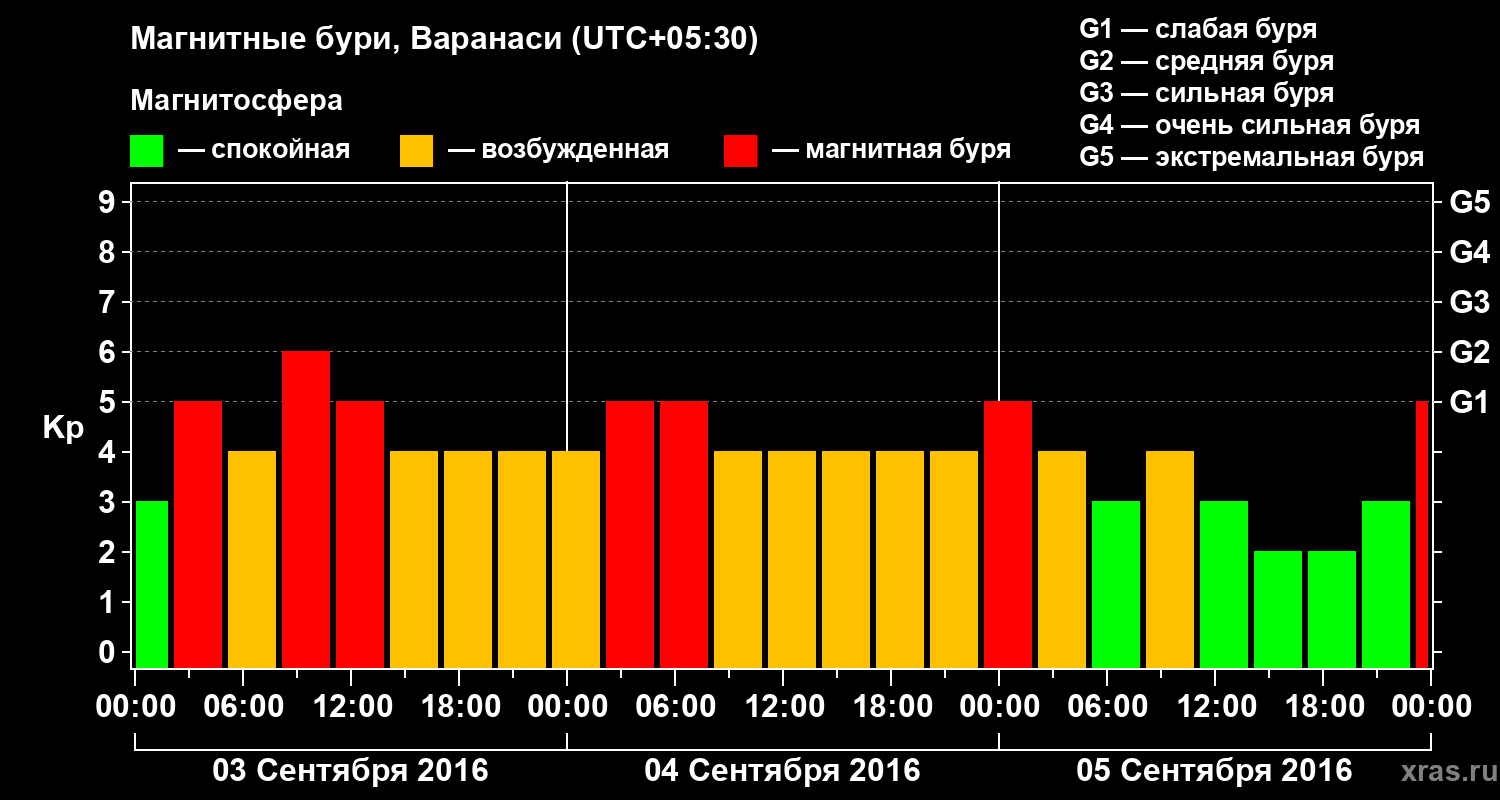Click the 'G2 — средняя буря' description line
1500x800 pixels.
point(1206,61)
